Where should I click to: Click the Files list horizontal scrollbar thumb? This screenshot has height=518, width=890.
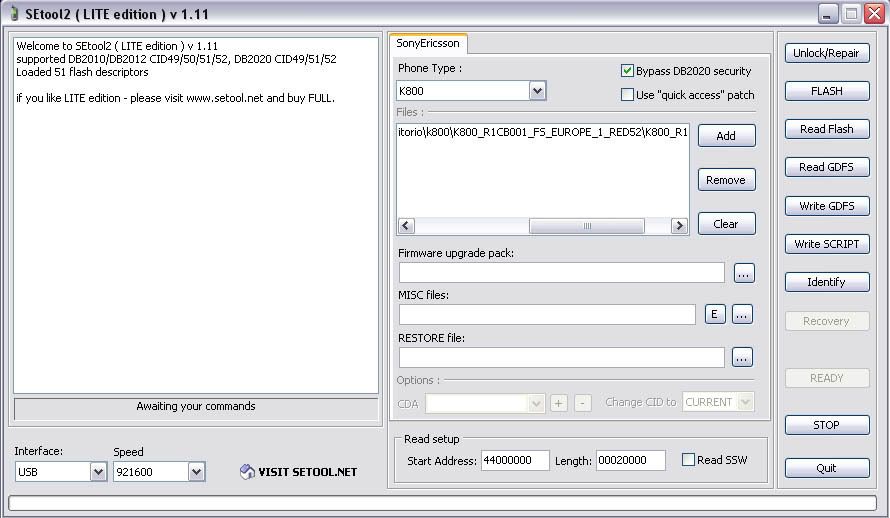[x=587, y=226]
